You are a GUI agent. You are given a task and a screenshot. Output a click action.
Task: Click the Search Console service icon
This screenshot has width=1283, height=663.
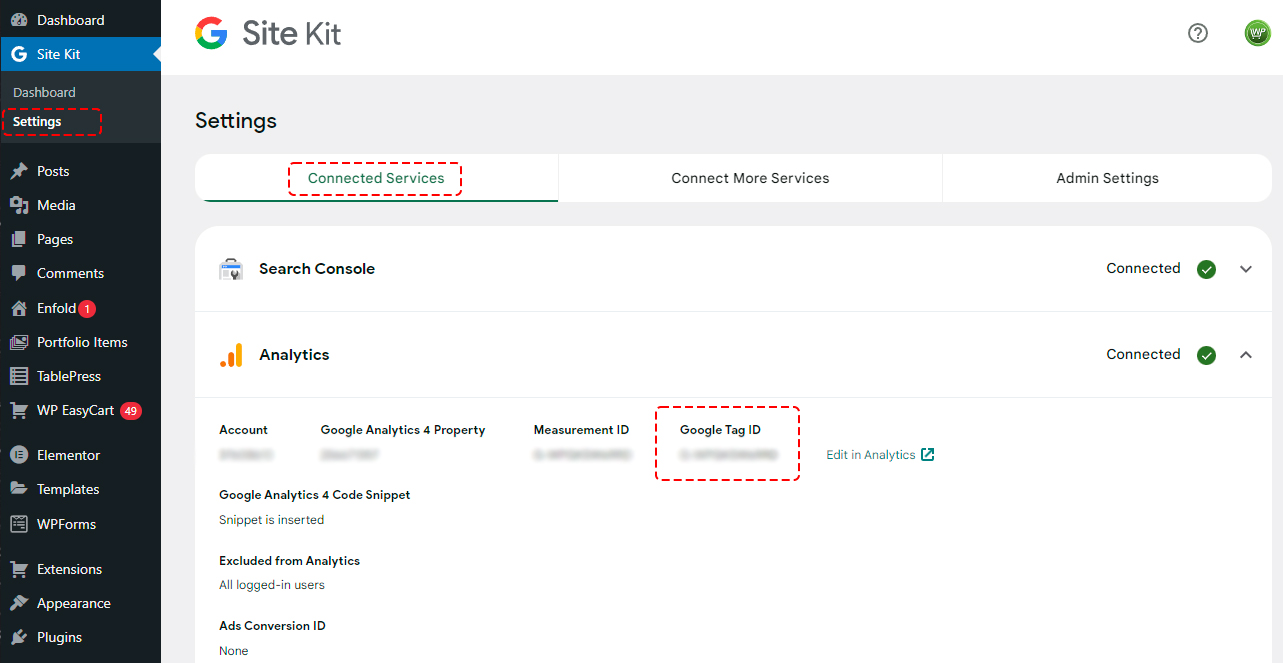pos(231,269)
